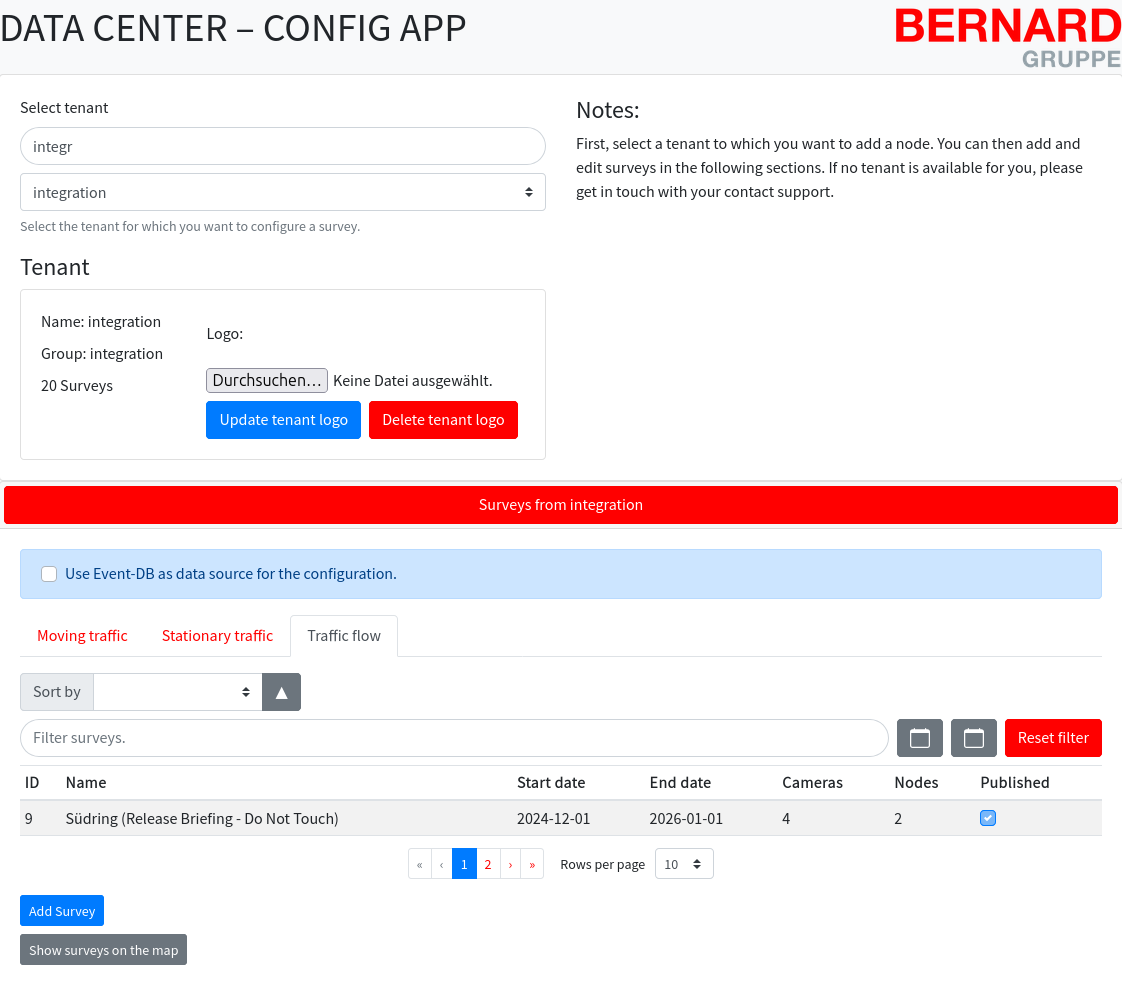Open the start date calendar picker
This screenshot has height=982, width=1122.
919,738
